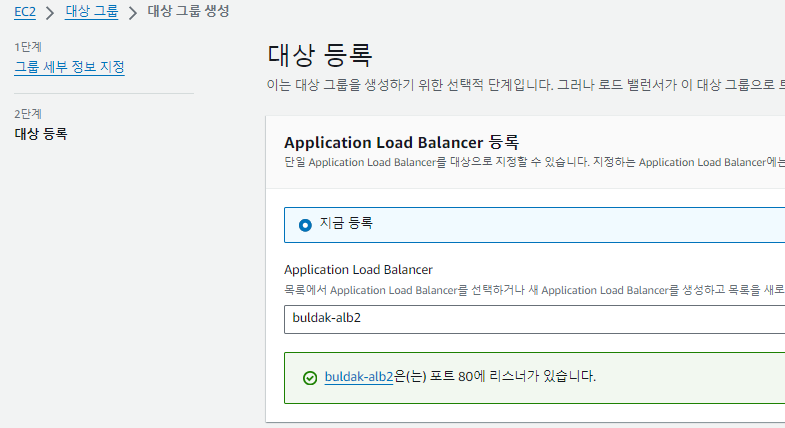Click the green success check icon
785x428 pixels.
pyautogui.click(x=310, y=378)
